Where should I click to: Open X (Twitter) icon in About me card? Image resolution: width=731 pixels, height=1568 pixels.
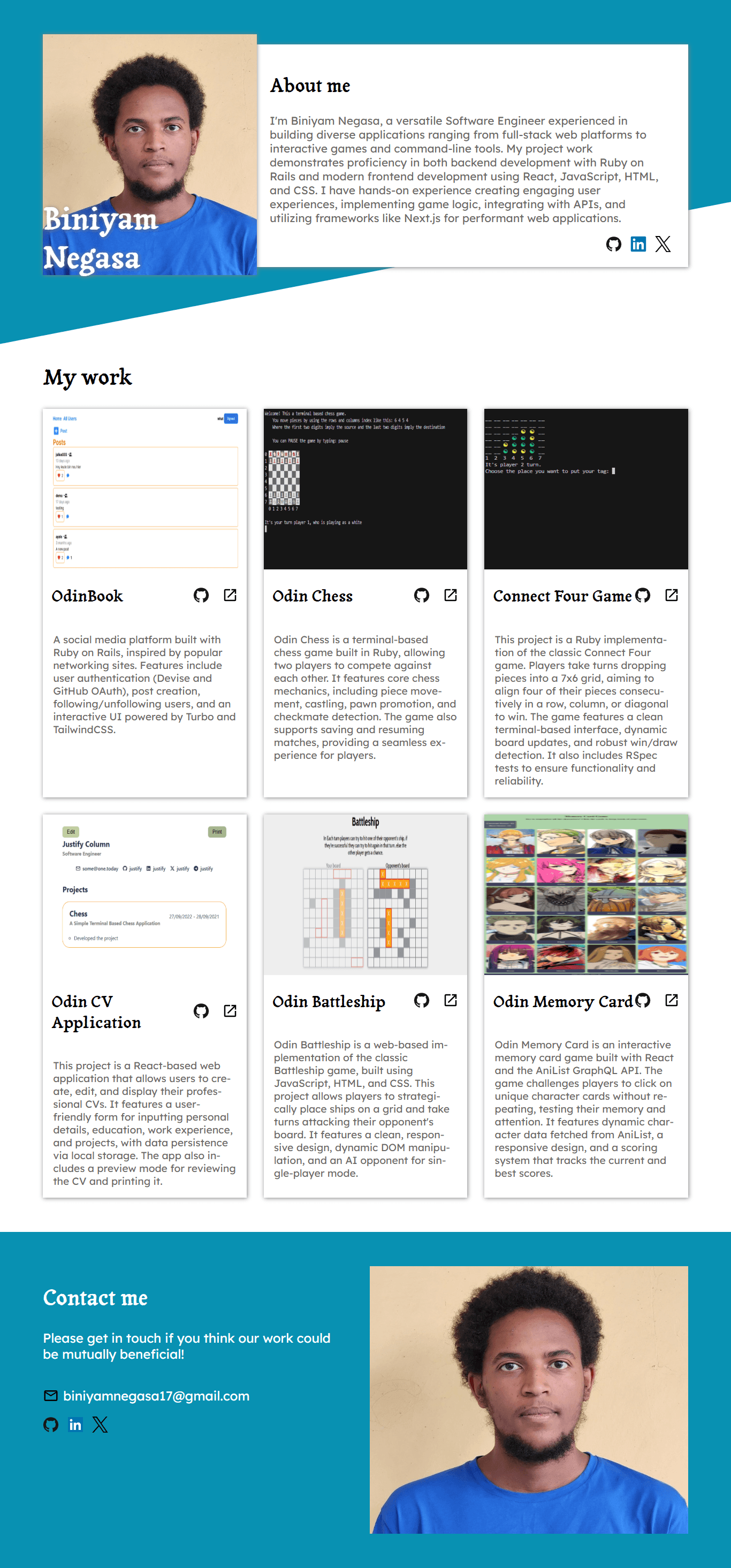coord(663,244)
